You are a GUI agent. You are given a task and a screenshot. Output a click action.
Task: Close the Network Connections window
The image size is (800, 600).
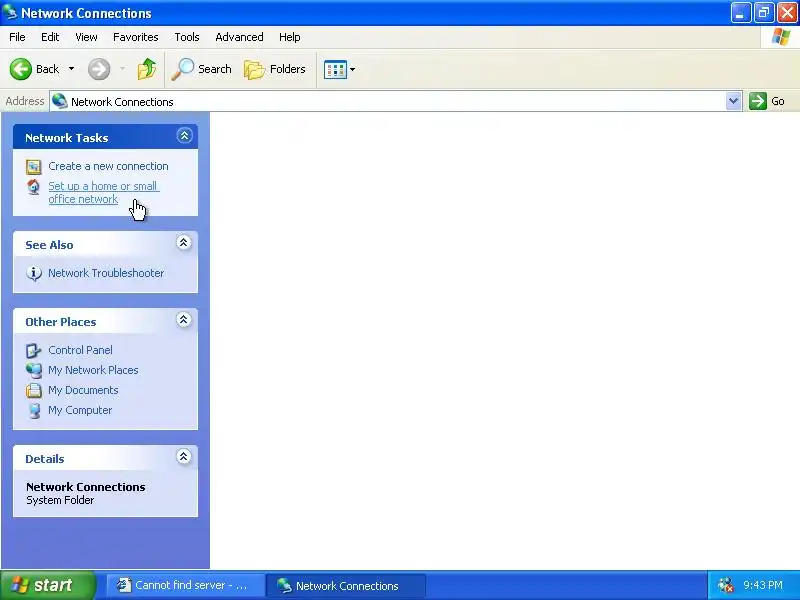point(787,13)
